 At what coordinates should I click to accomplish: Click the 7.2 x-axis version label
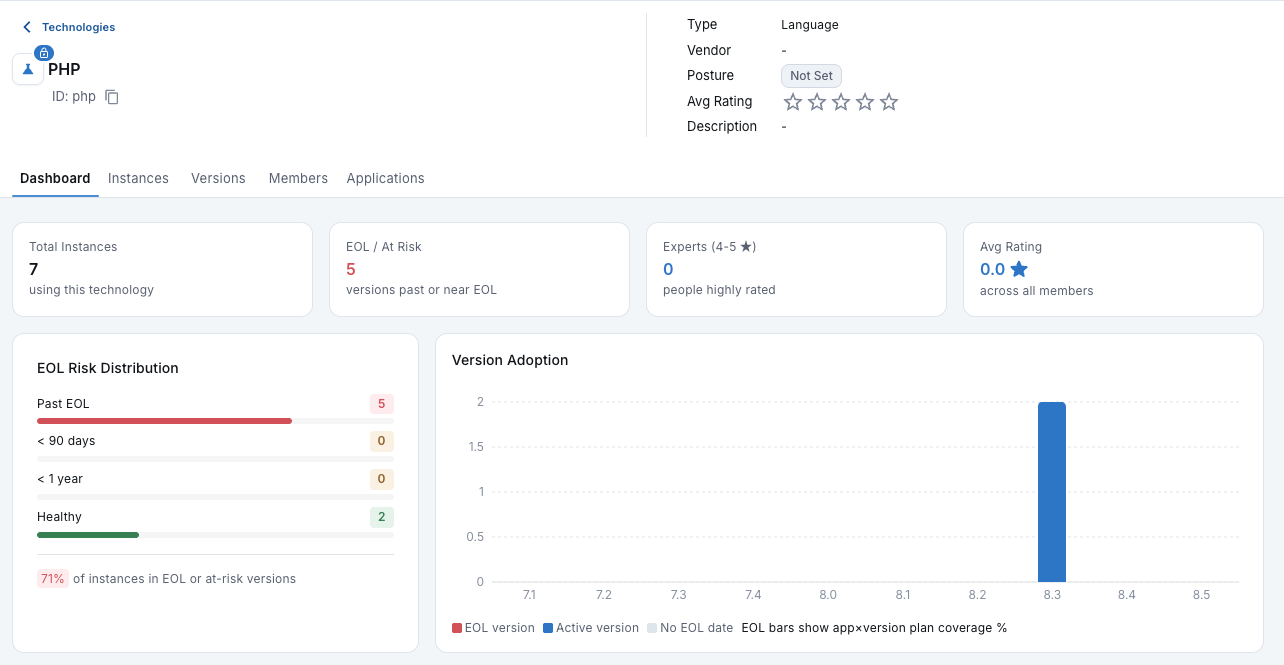[604, 595]
